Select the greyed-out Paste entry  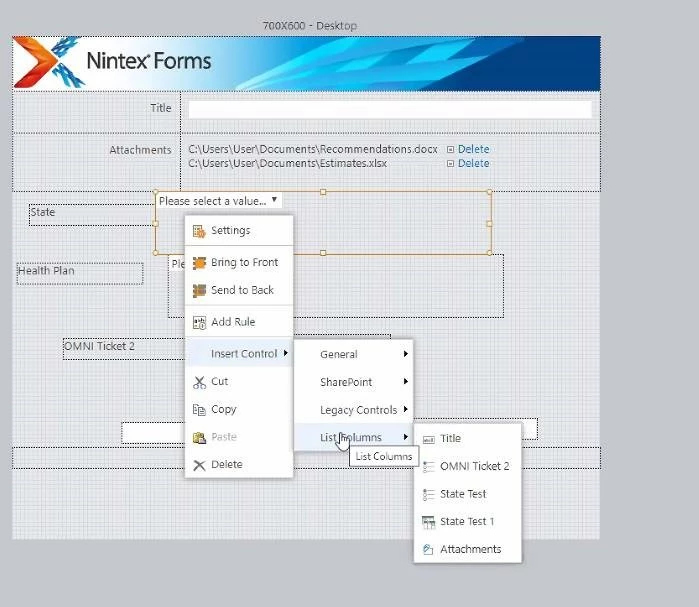coord(239,437)
